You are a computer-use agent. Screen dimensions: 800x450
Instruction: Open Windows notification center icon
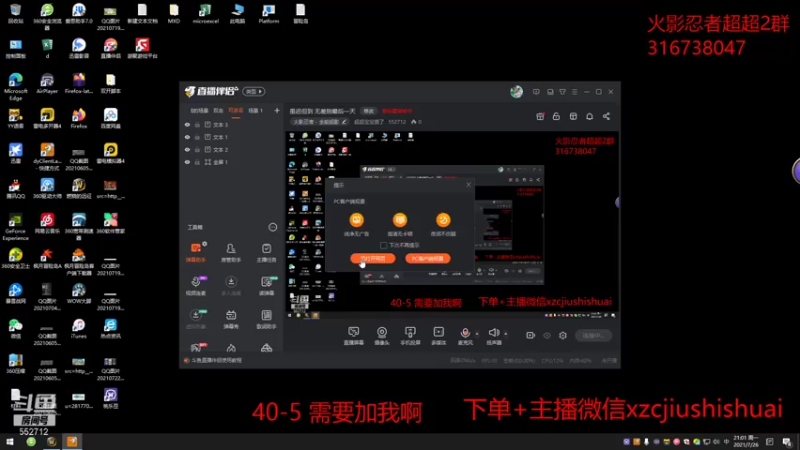pos(787,442)
